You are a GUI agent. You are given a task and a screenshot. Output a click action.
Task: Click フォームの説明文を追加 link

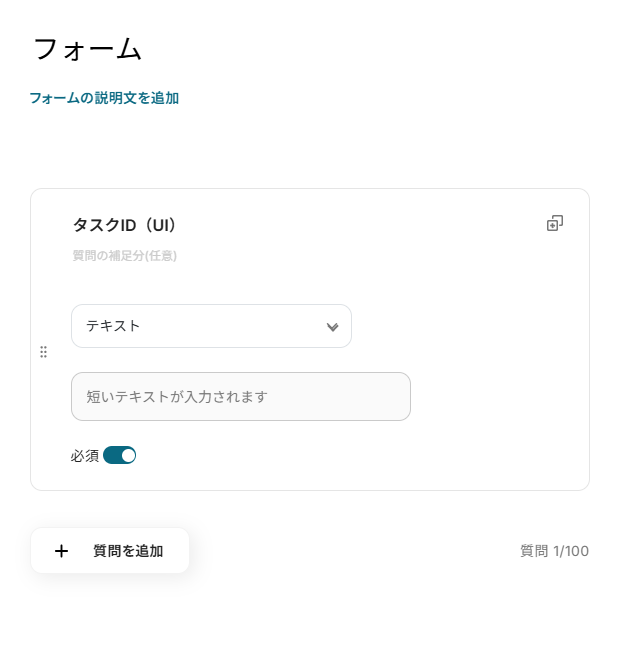point(104,98)
